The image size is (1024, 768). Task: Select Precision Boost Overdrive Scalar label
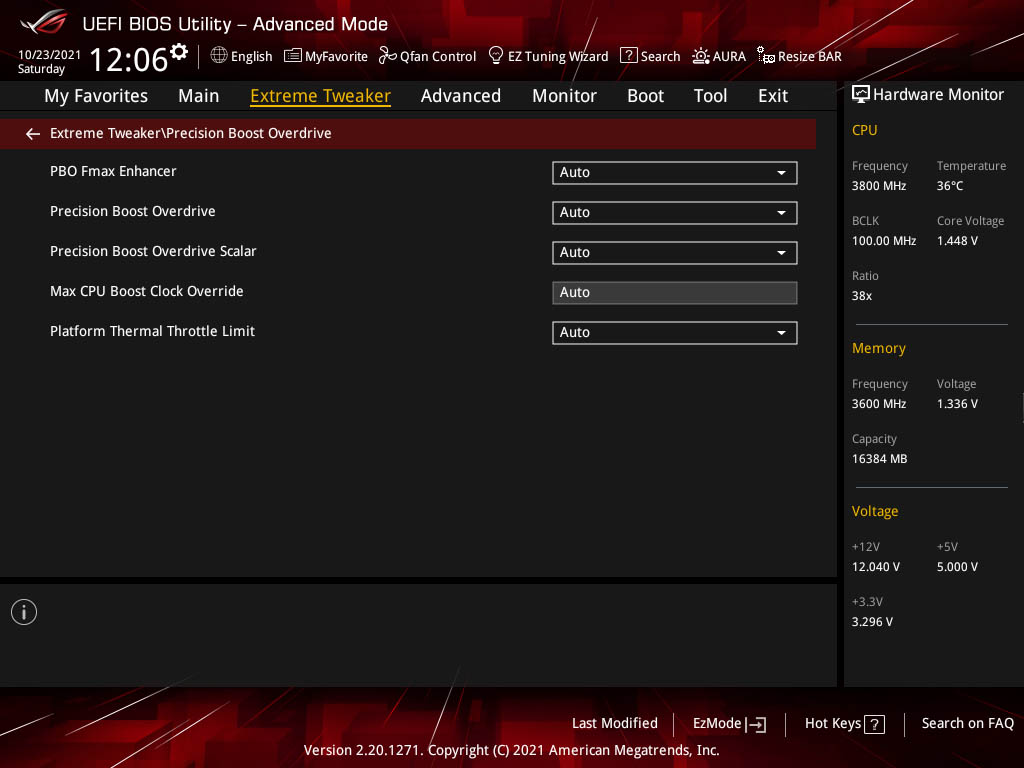(x=153, y=251)
